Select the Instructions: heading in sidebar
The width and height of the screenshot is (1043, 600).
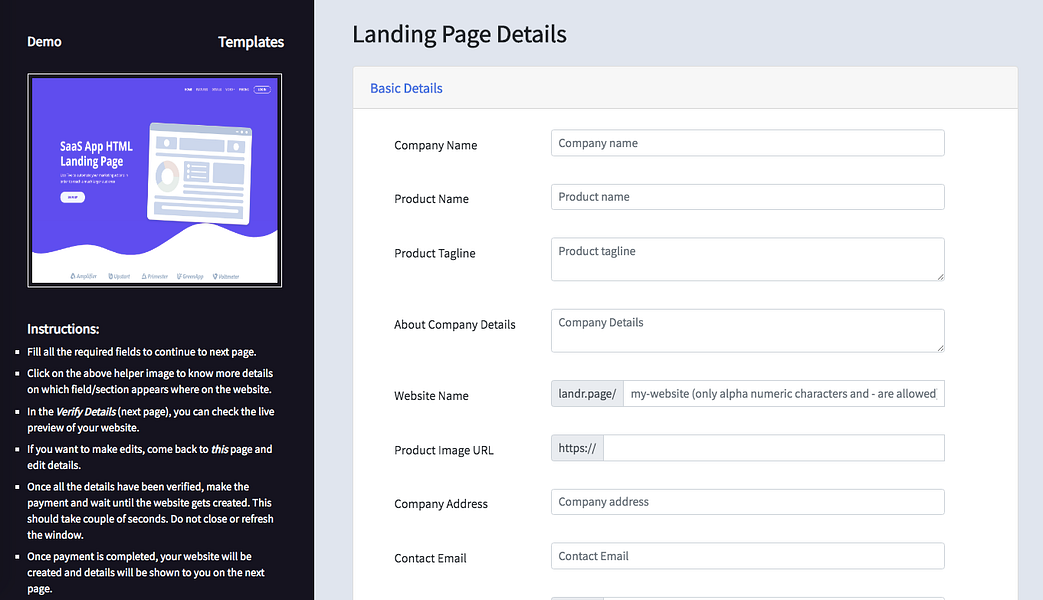63,329
